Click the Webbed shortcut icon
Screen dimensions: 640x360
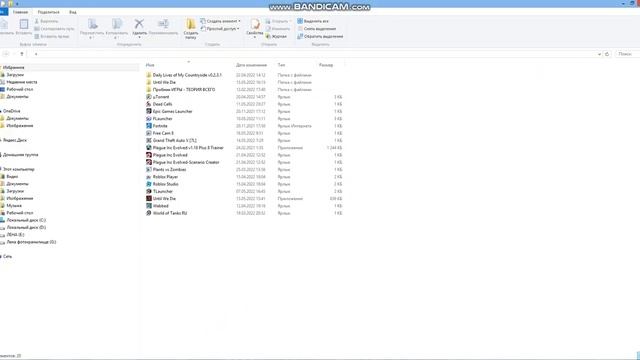[x=149, y=206]
